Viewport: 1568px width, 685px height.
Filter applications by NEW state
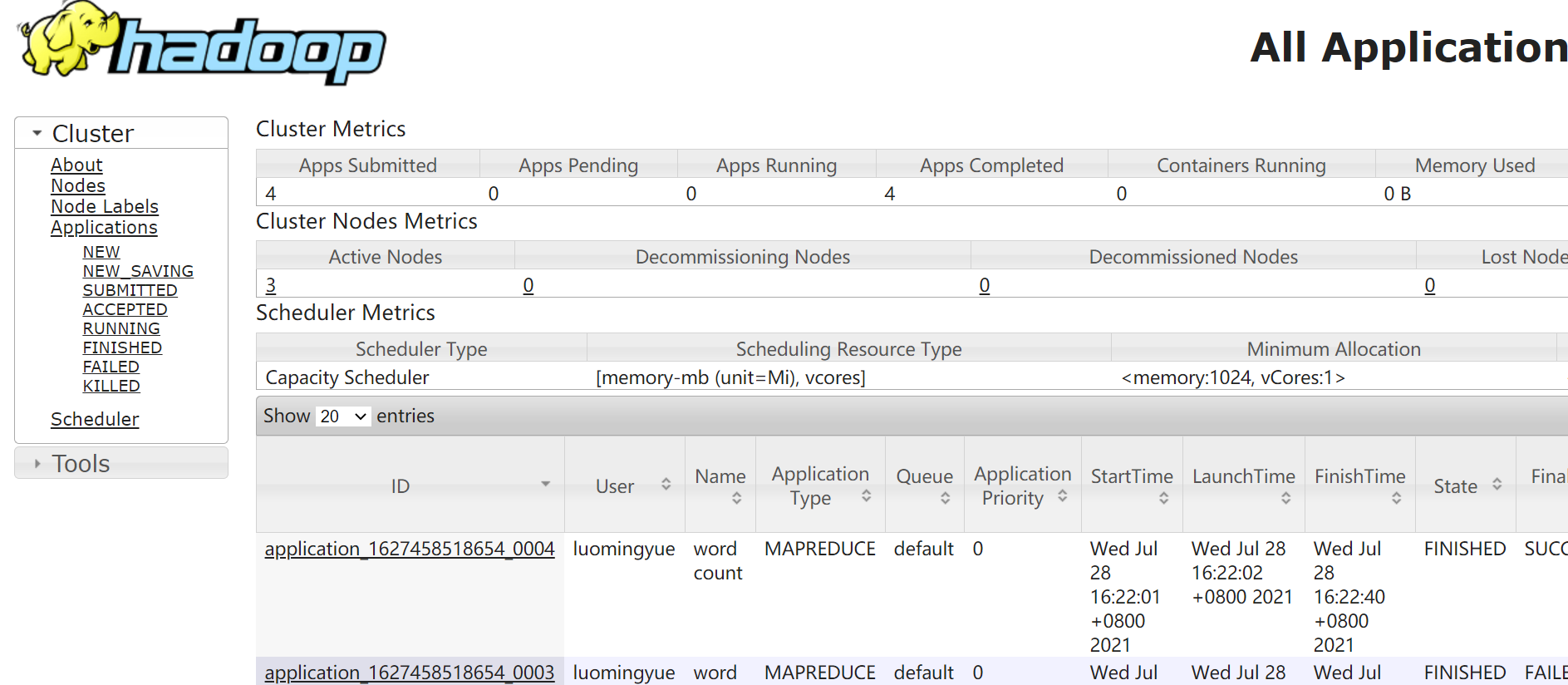click(101, 252)
